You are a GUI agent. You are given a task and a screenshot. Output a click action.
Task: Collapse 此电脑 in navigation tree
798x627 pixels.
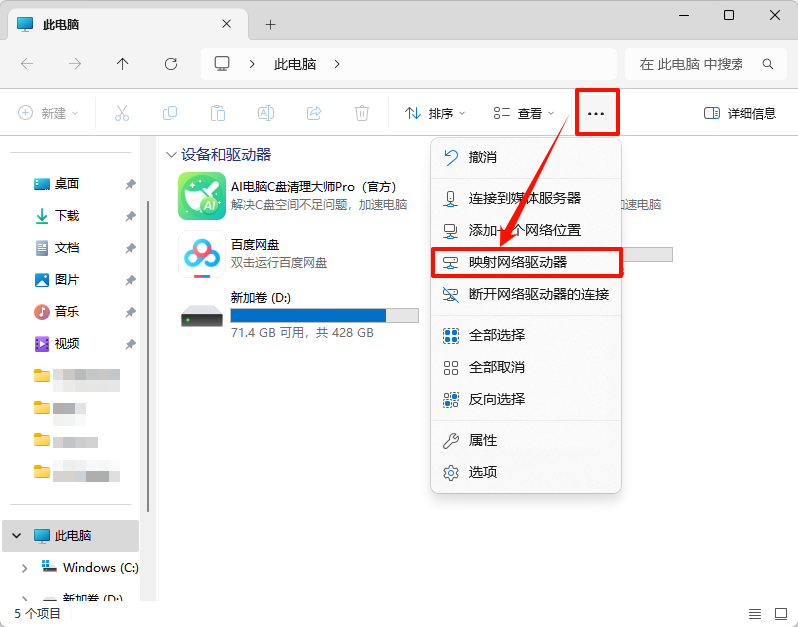(17, 536)
